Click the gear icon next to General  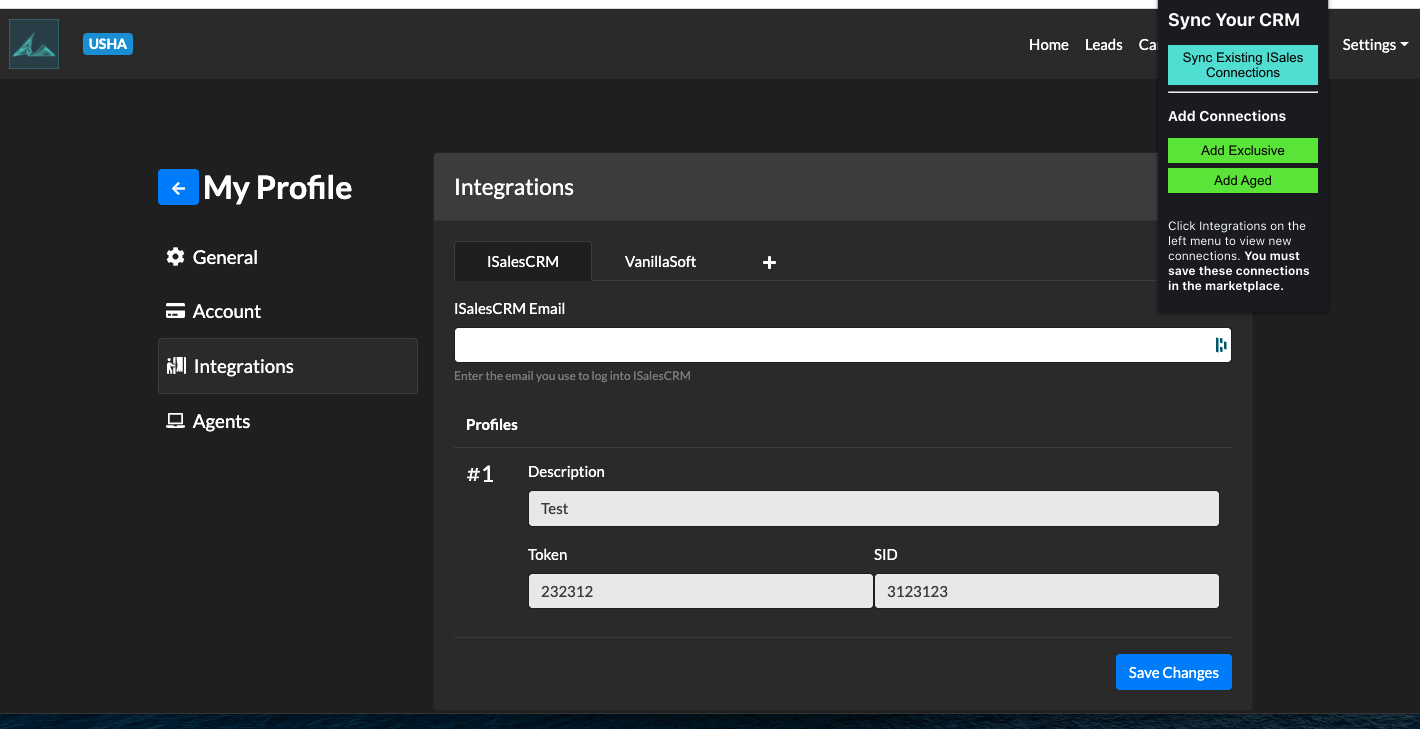click(x=175, y=257)
